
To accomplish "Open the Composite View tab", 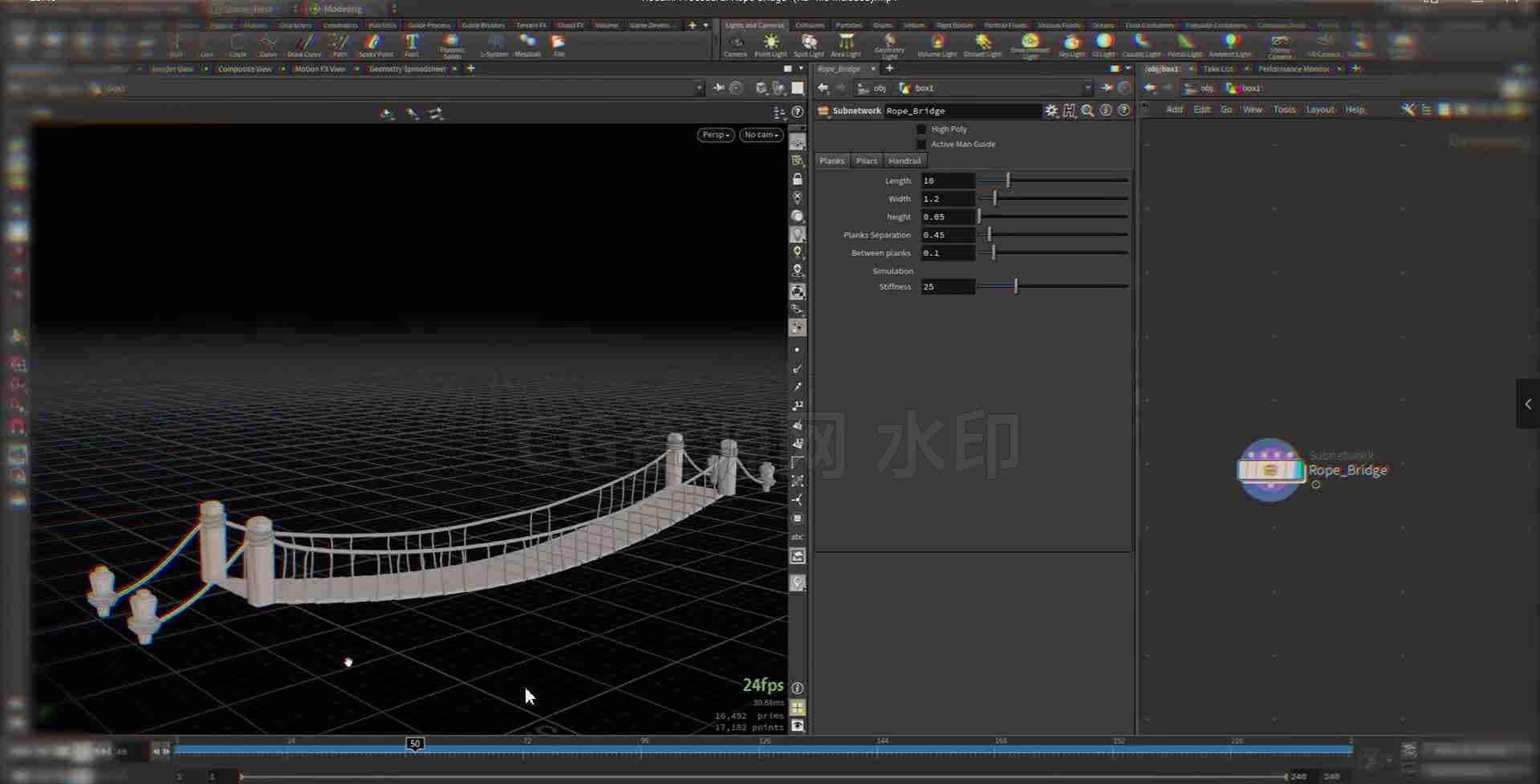I will tap(245, 69).
